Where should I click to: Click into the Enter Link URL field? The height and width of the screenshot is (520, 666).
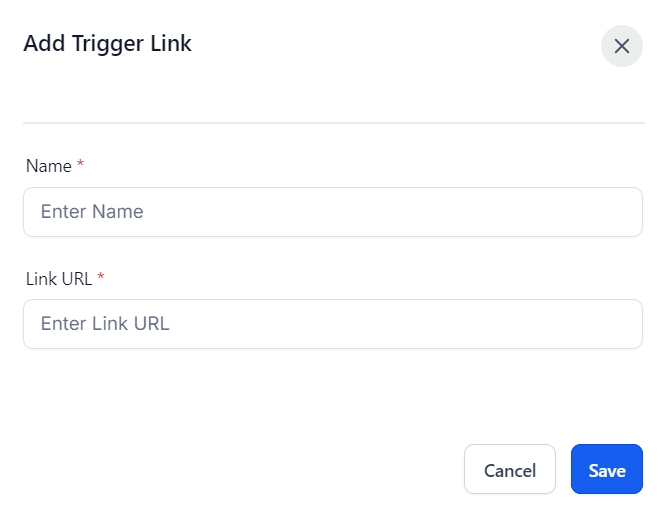tap(332, 324)
